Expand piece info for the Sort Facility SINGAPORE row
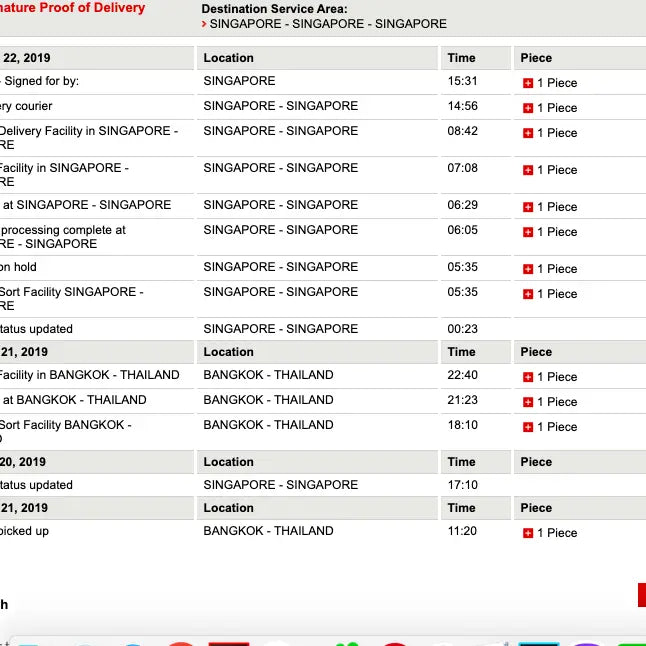Screen dimensions: 646x646 [528, 294]
